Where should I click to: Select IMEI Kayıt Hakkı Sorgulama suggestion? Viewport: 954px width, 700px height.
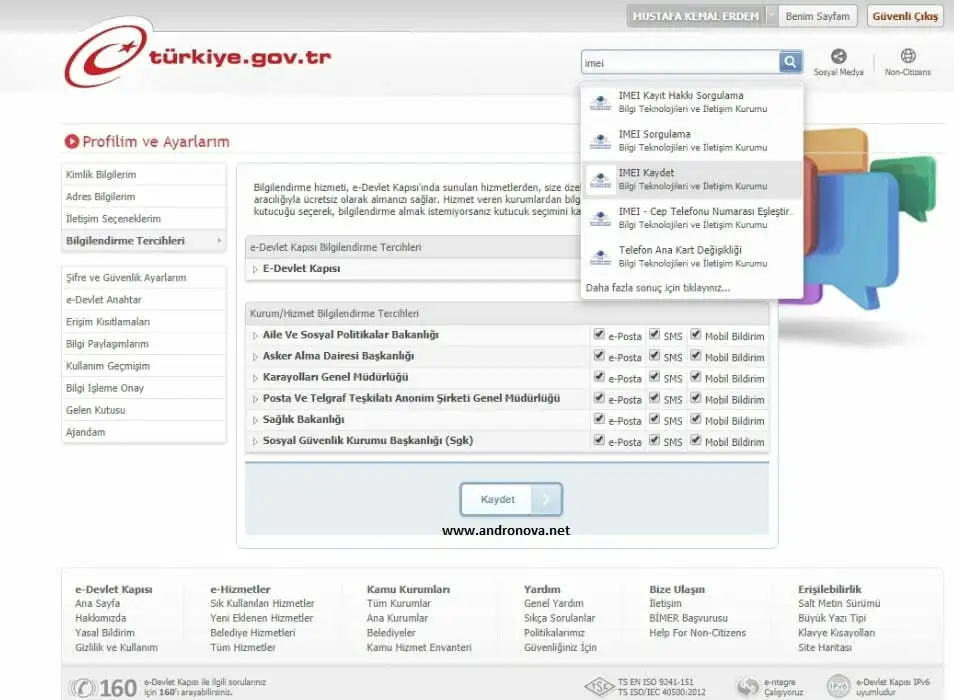click(x=692, y=102)
